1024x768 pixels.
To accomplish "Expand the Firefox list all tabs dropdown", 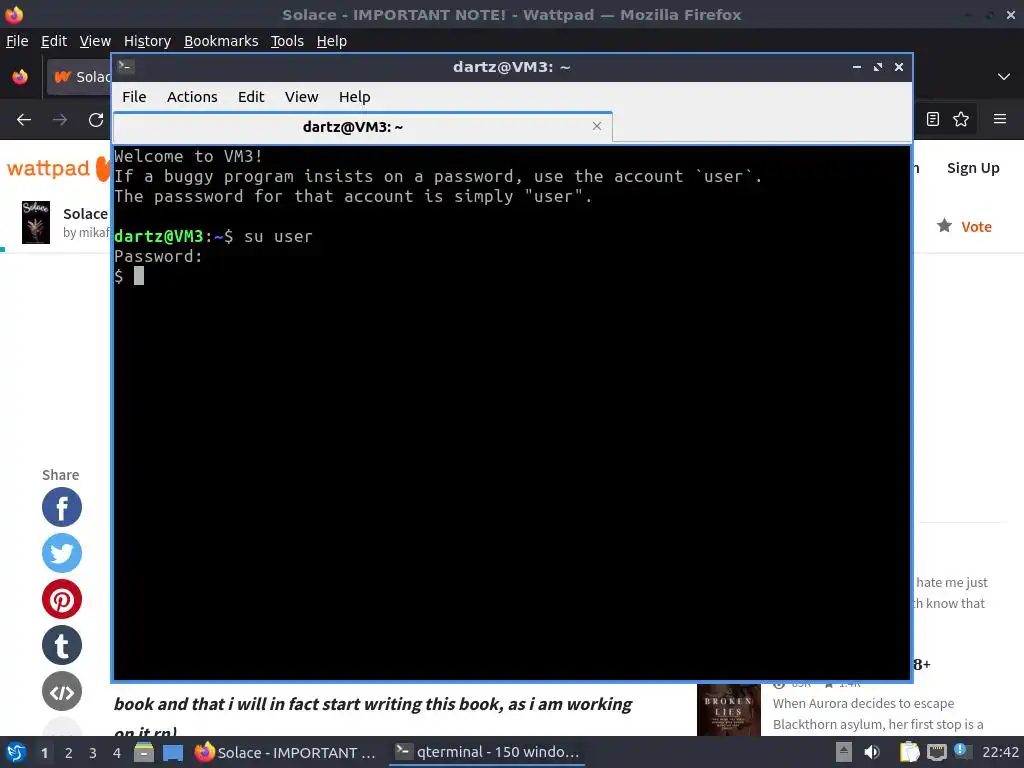I will 1004,76.
